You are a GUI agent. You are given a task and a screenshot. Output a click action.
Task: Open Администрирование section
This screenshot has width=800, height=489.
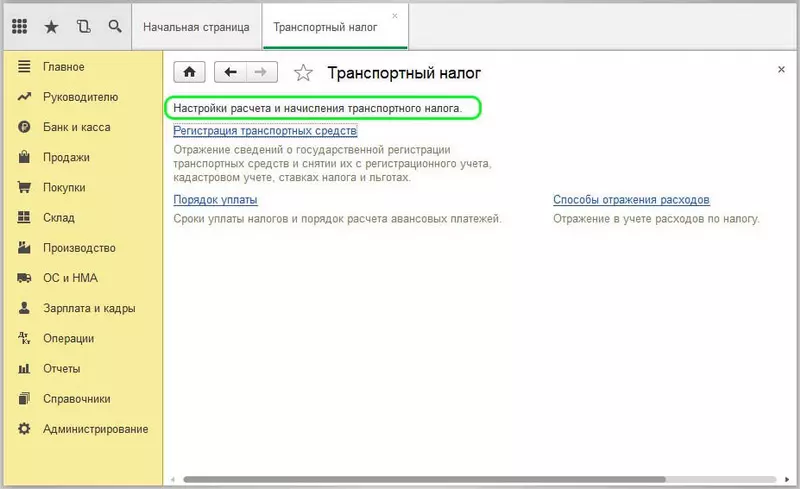[x=95, y=429]
